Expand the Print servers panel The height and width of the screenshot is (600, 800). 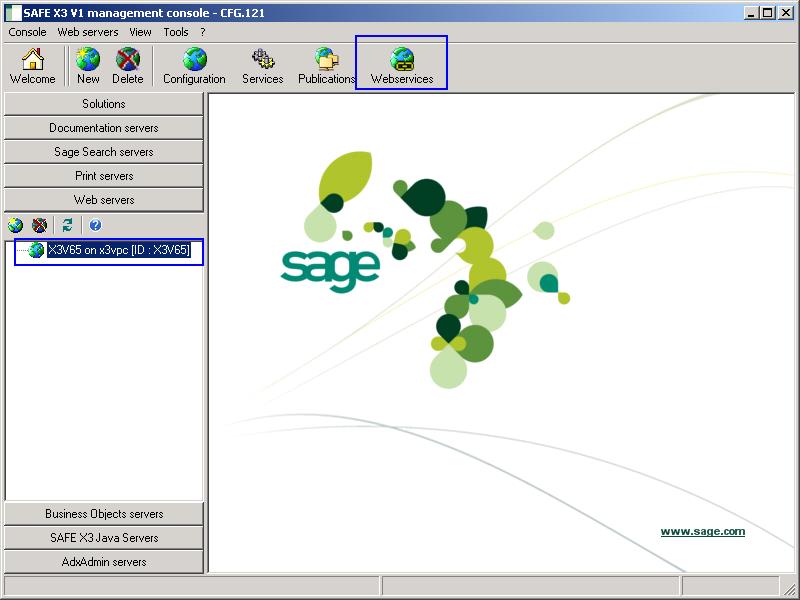click(x=104, y=176)
